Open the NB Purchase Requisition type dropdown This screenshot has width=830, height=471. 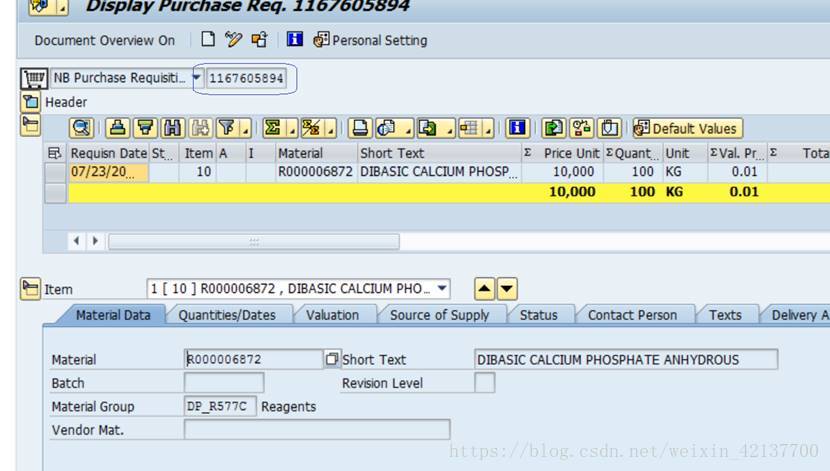click(197, 78)
